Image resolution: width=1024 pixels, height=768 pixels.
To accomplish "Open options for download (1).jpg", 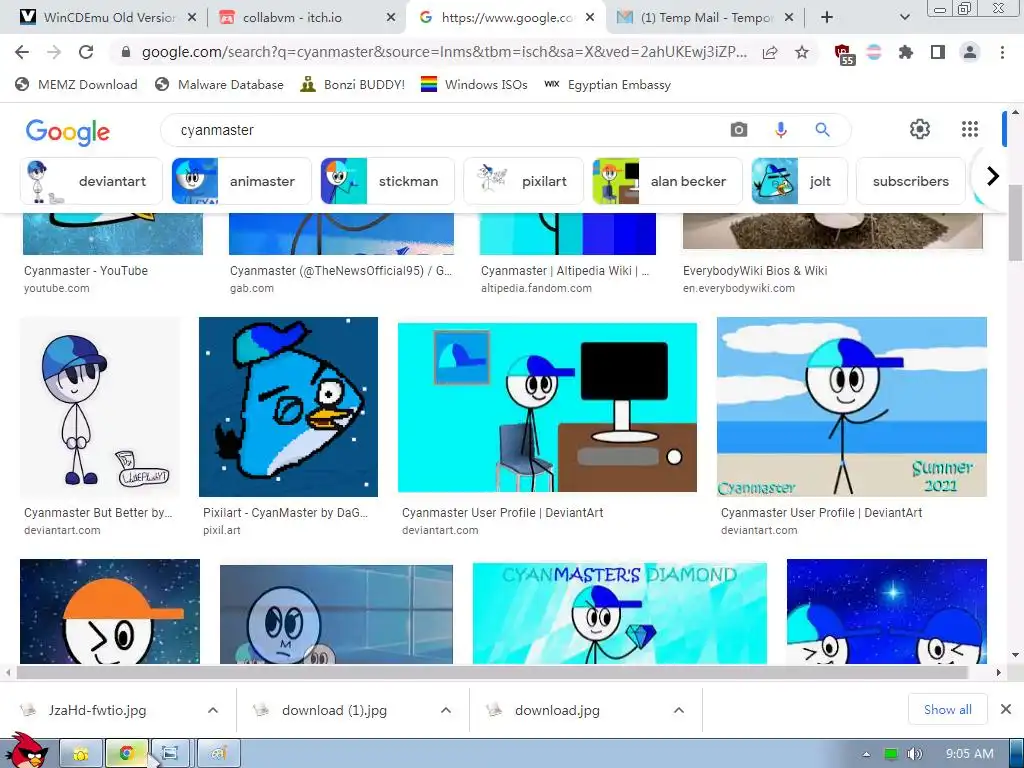I will click(446, 710).
